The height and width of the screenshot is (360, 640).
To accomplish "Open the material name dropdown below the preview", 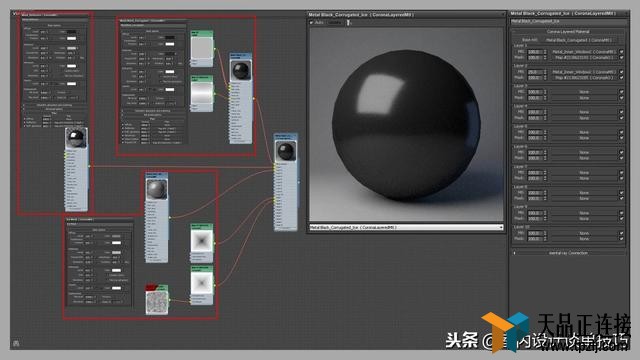I will [x=406, y=227].
